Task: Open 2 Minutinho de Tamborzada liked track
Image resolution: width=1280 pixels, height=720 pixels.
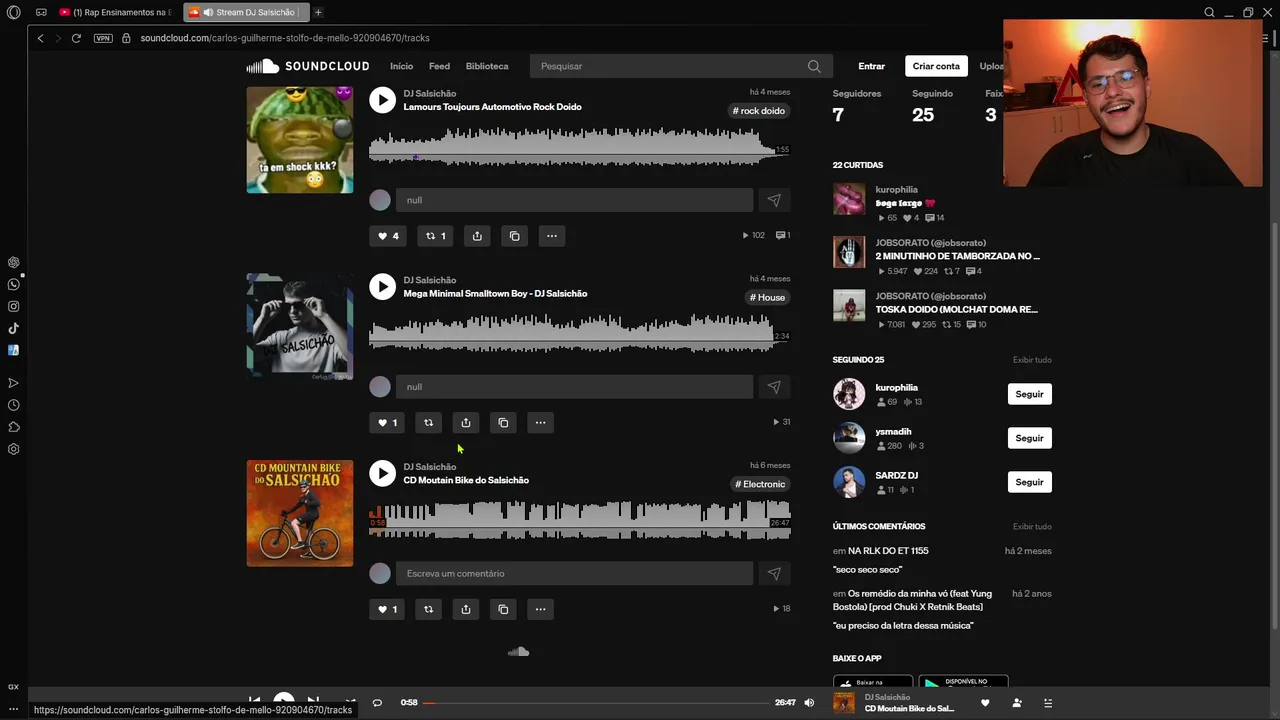Action: (957, 256)
